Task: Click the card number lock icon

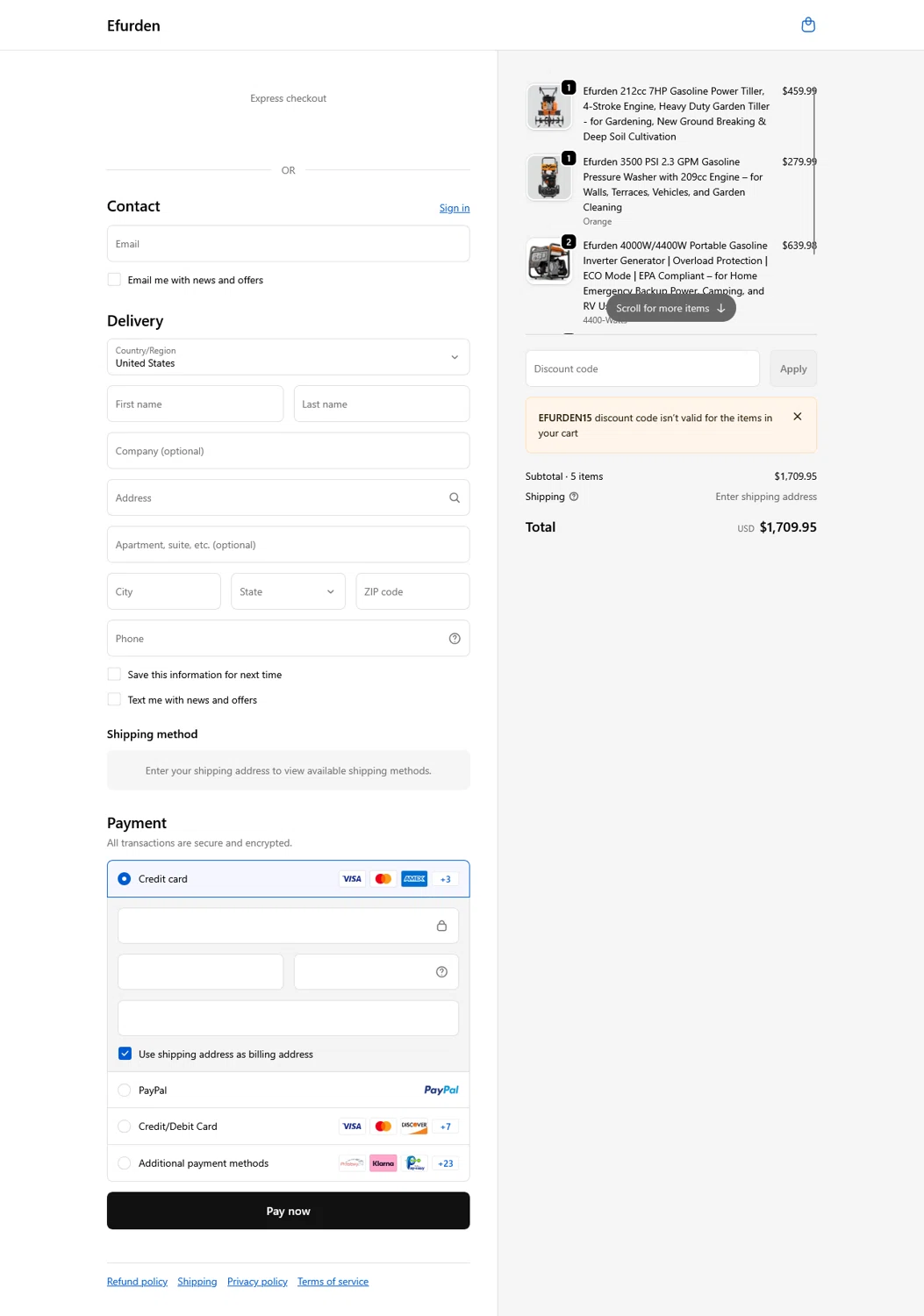Action: click(x=441, y=926)
